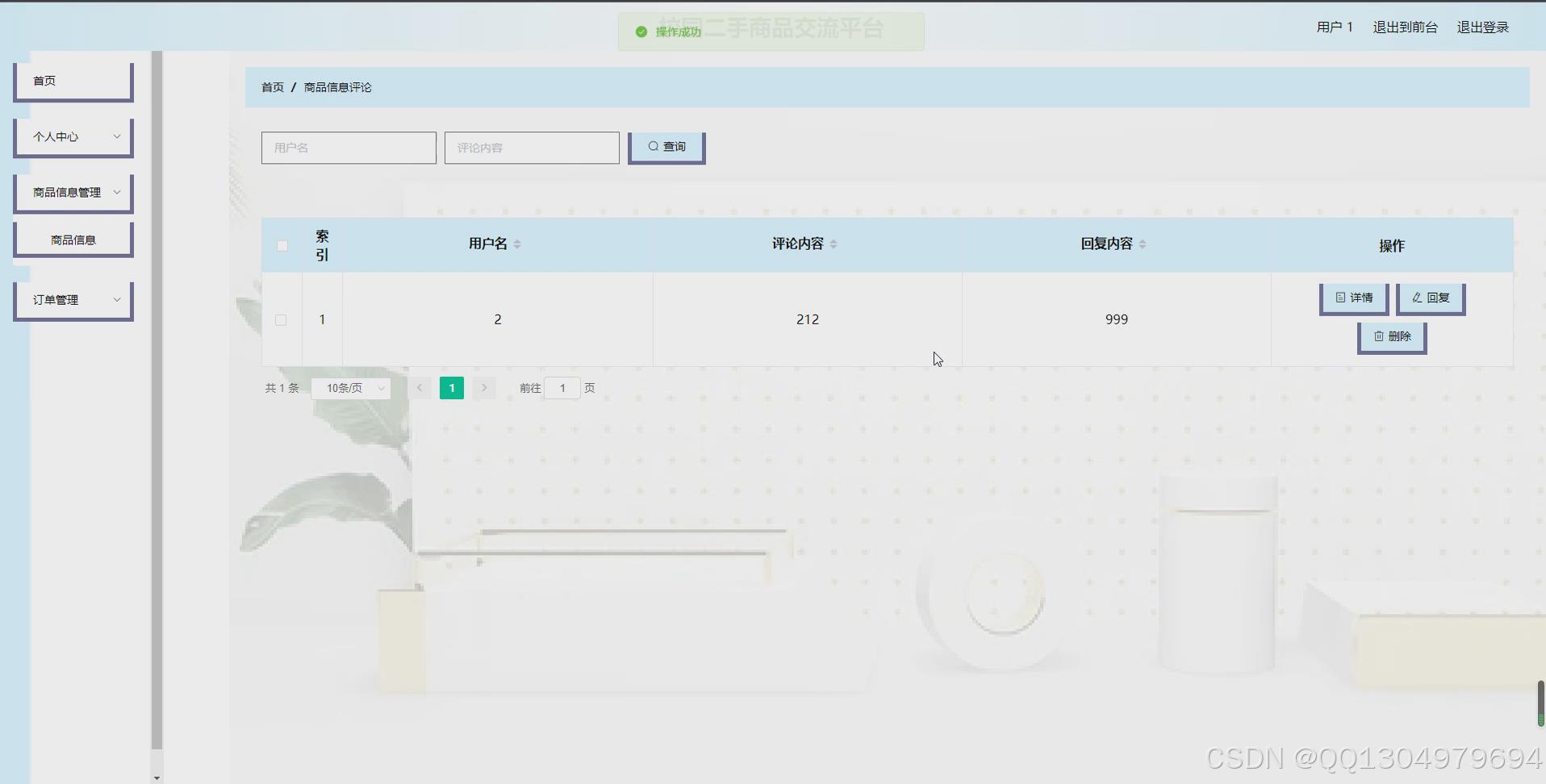Screen dimensions: 1546x784
Task: Sort by the 用户名 column sort arrows
Action: click(x=517, y=244)
